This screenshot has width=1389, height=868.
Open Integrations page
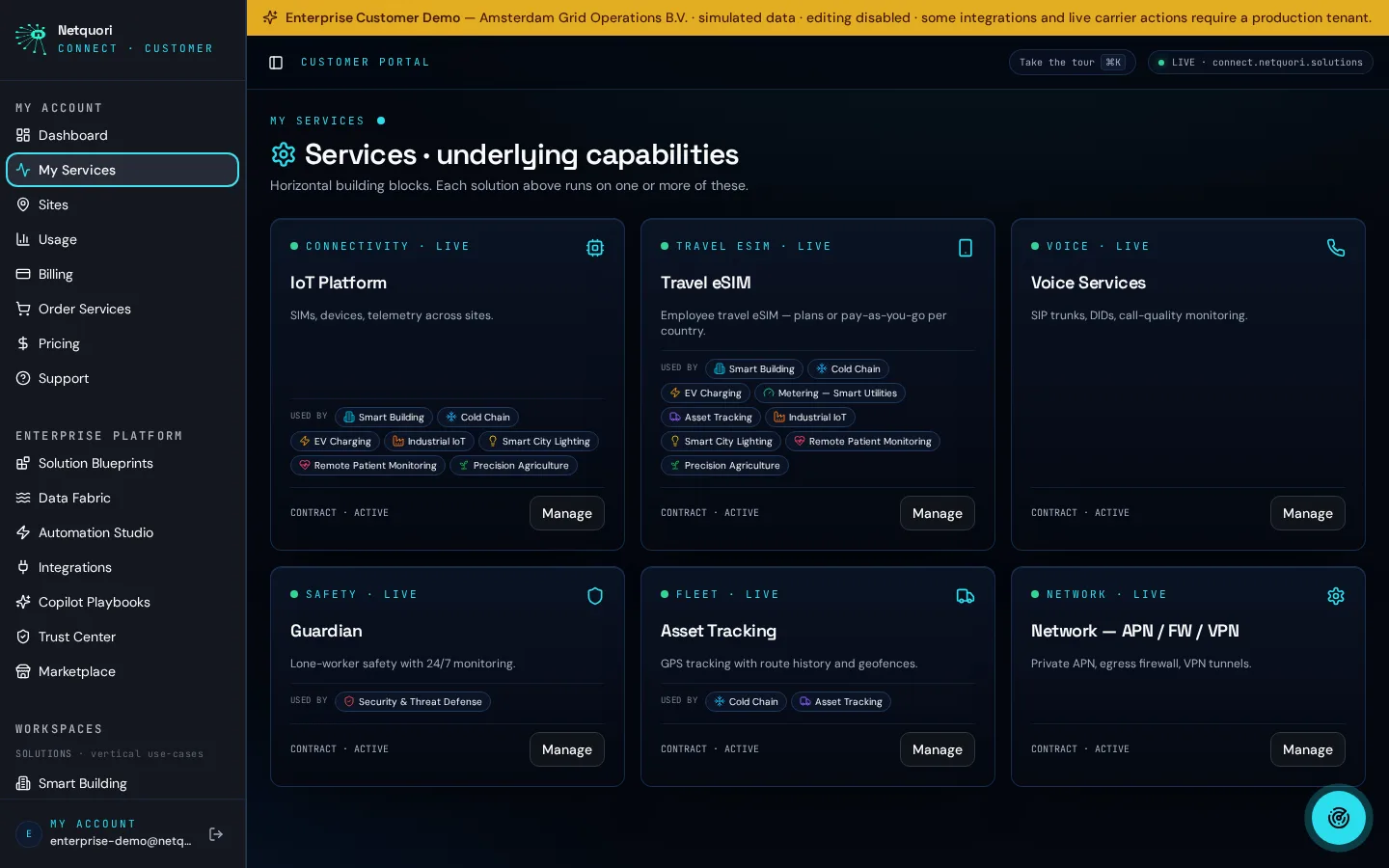pyautogui.click(x=123, y=567)
